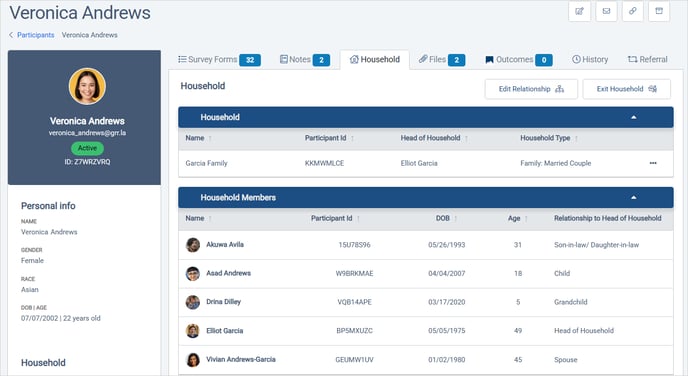Viewport: 688px width, 376px height.
Task: Click the DOB 07/07/2002 personal info value
Action: pos(61,319)
